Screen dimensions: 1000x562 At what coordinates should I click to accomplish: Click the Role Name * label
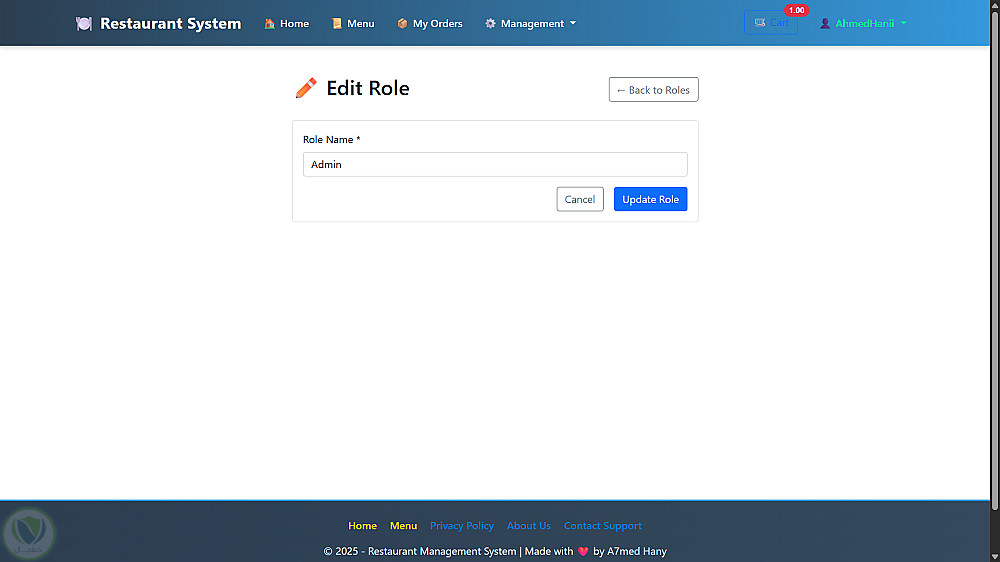click(332, 140)
